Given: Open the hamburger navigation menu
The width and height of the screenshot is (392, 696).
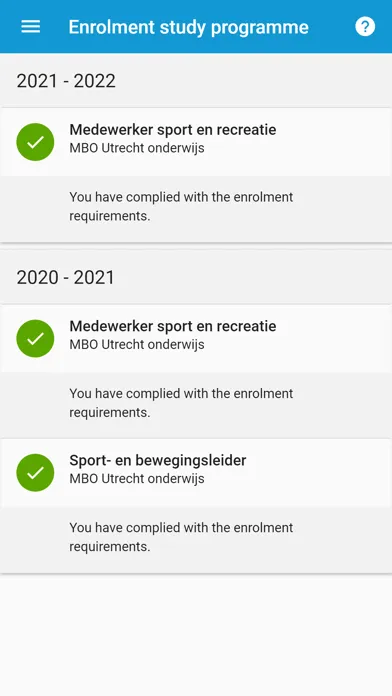Looking at the screenshot, I should coord(31,27).
